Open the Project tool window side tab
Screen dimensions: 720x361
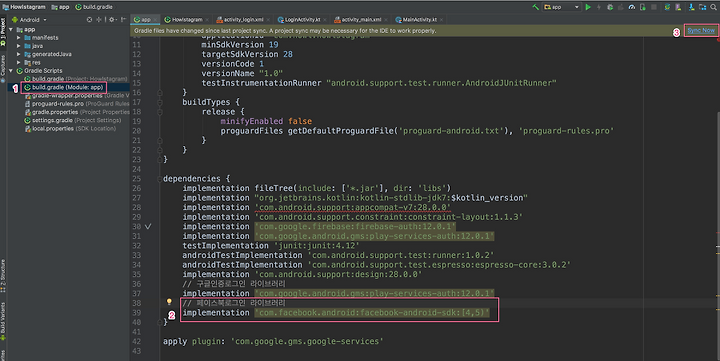coord(3,31)
